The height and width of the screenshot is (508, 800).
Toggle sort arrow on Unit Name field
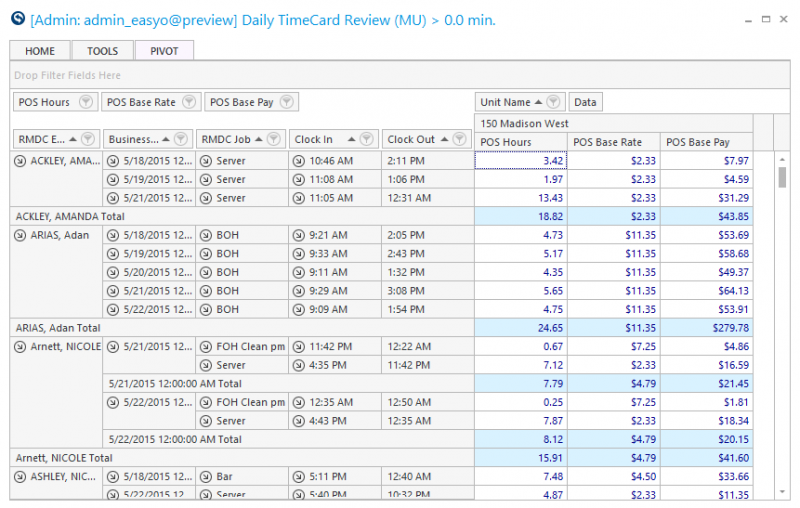tap(538, 102)
